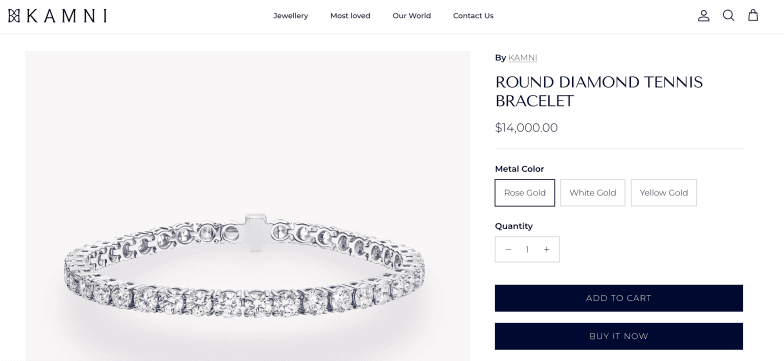784x361 pixels.
Task: Click the BUY IT NOW button
Action: point(618,336)
